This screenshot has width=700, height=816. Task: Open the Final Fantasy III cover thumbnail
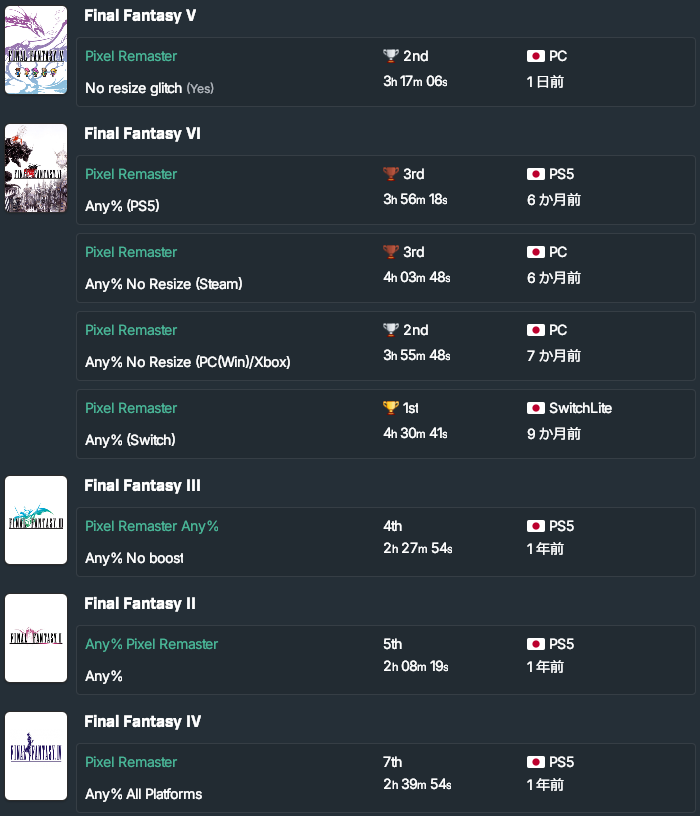pos(36,520)
